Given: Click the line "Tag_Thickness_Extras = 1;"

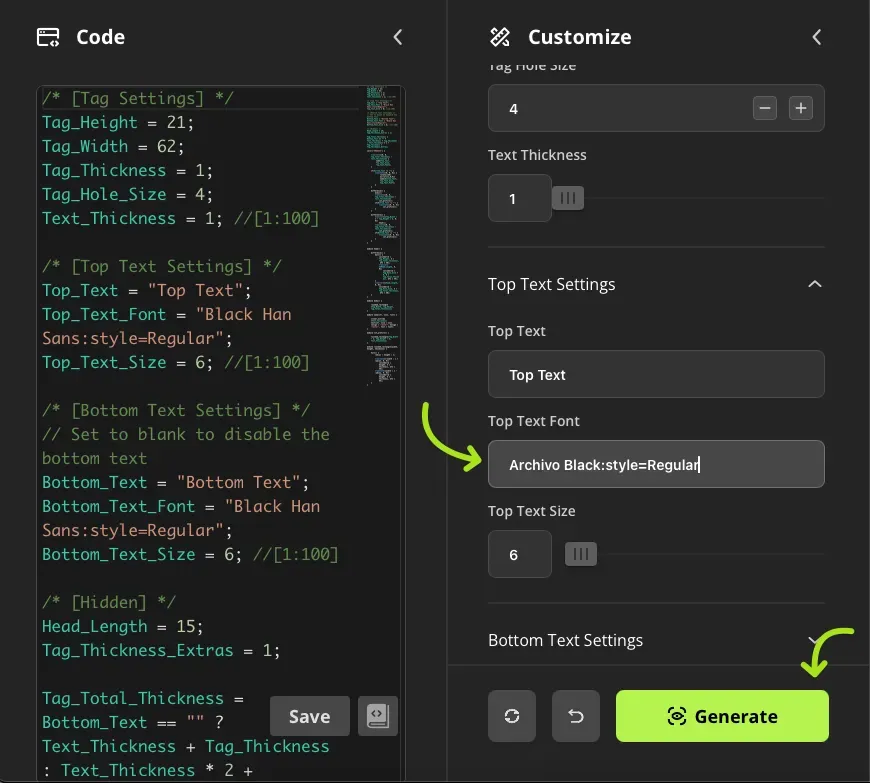Looking at the screenshot, I should point(161,650).
